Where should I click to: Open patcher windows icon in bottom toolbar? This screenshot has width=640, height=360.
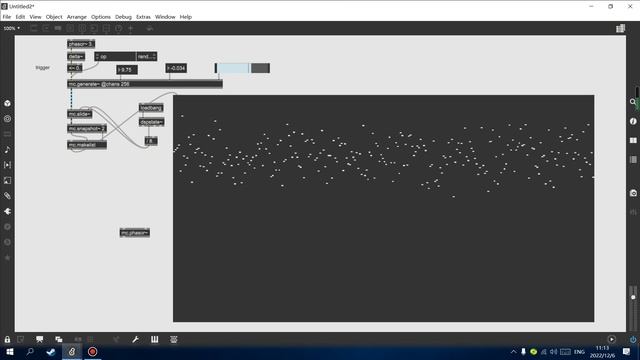point(59,339)
